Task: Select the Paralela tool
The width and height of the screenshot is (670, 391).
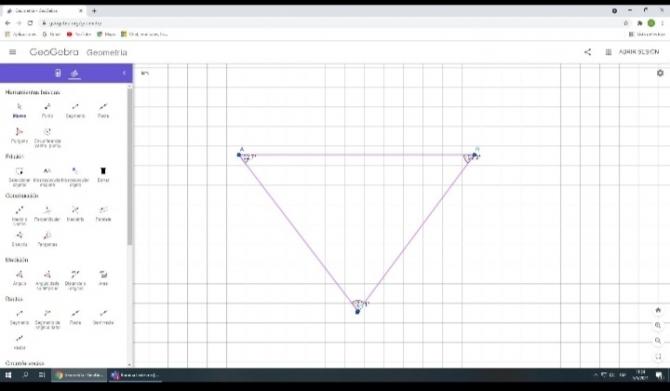Action: (x=103, y=214)
